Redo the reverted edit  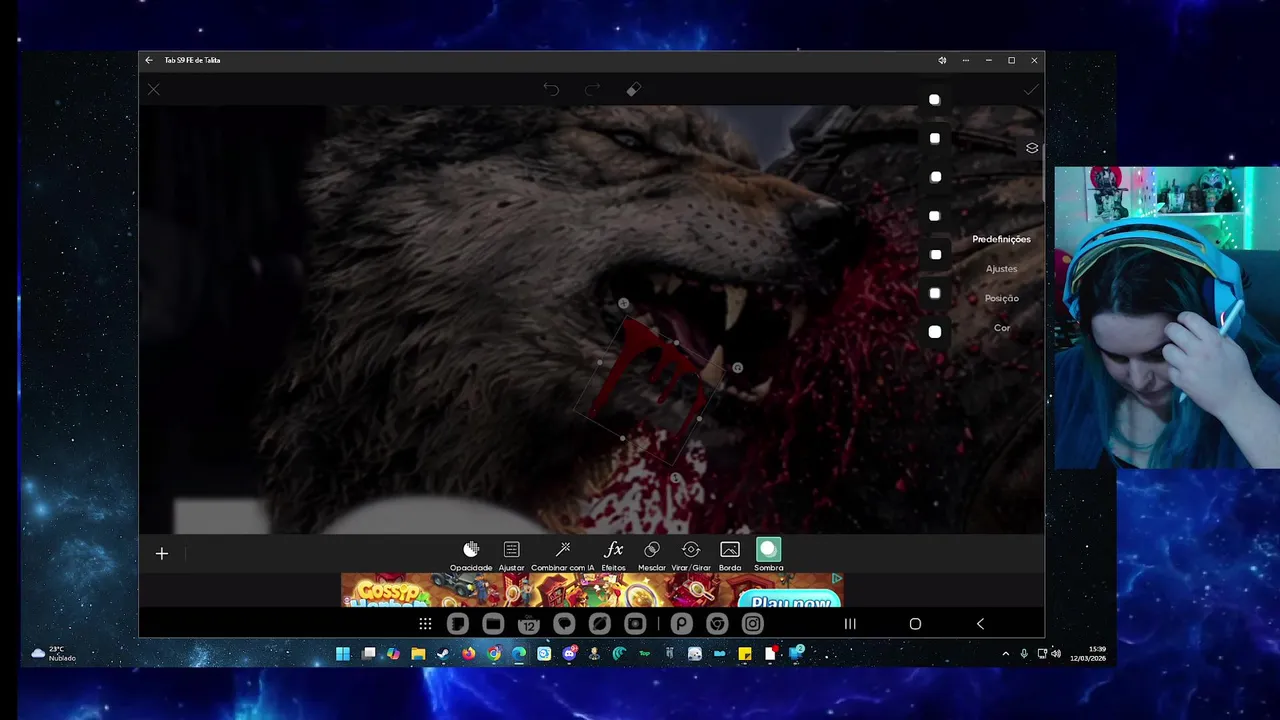[x=592, y=90]
